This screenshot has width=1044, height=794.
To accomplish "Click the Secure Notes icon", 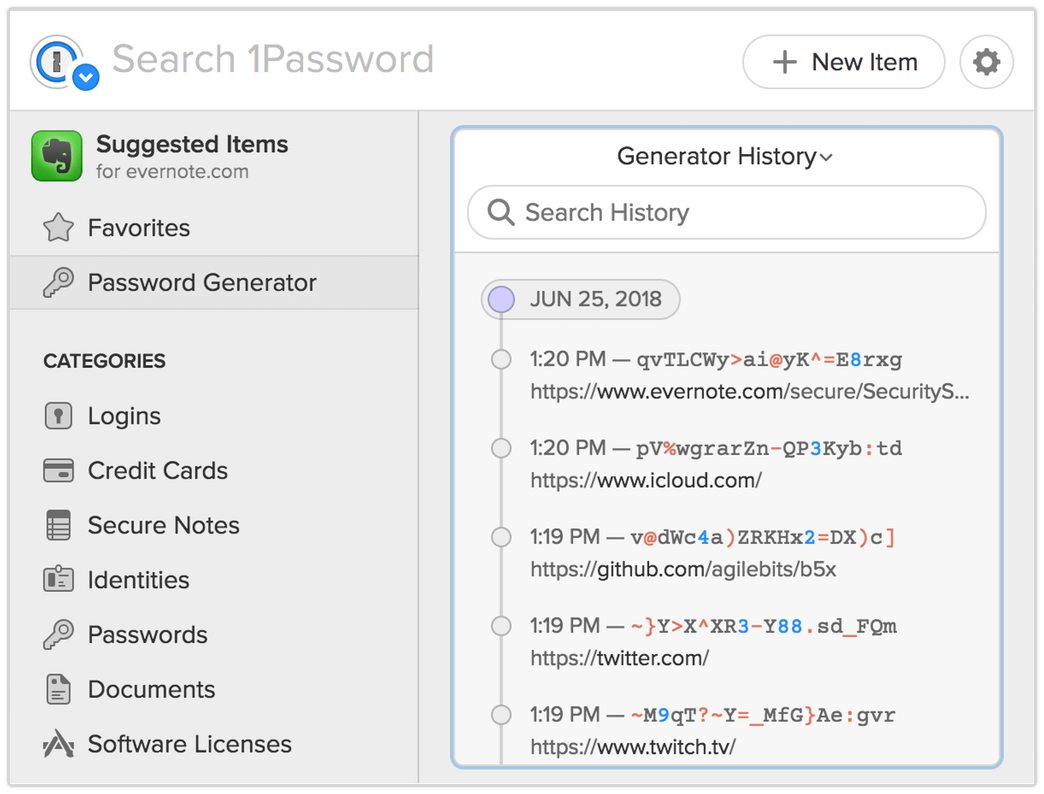I will [x=59, y=525].
